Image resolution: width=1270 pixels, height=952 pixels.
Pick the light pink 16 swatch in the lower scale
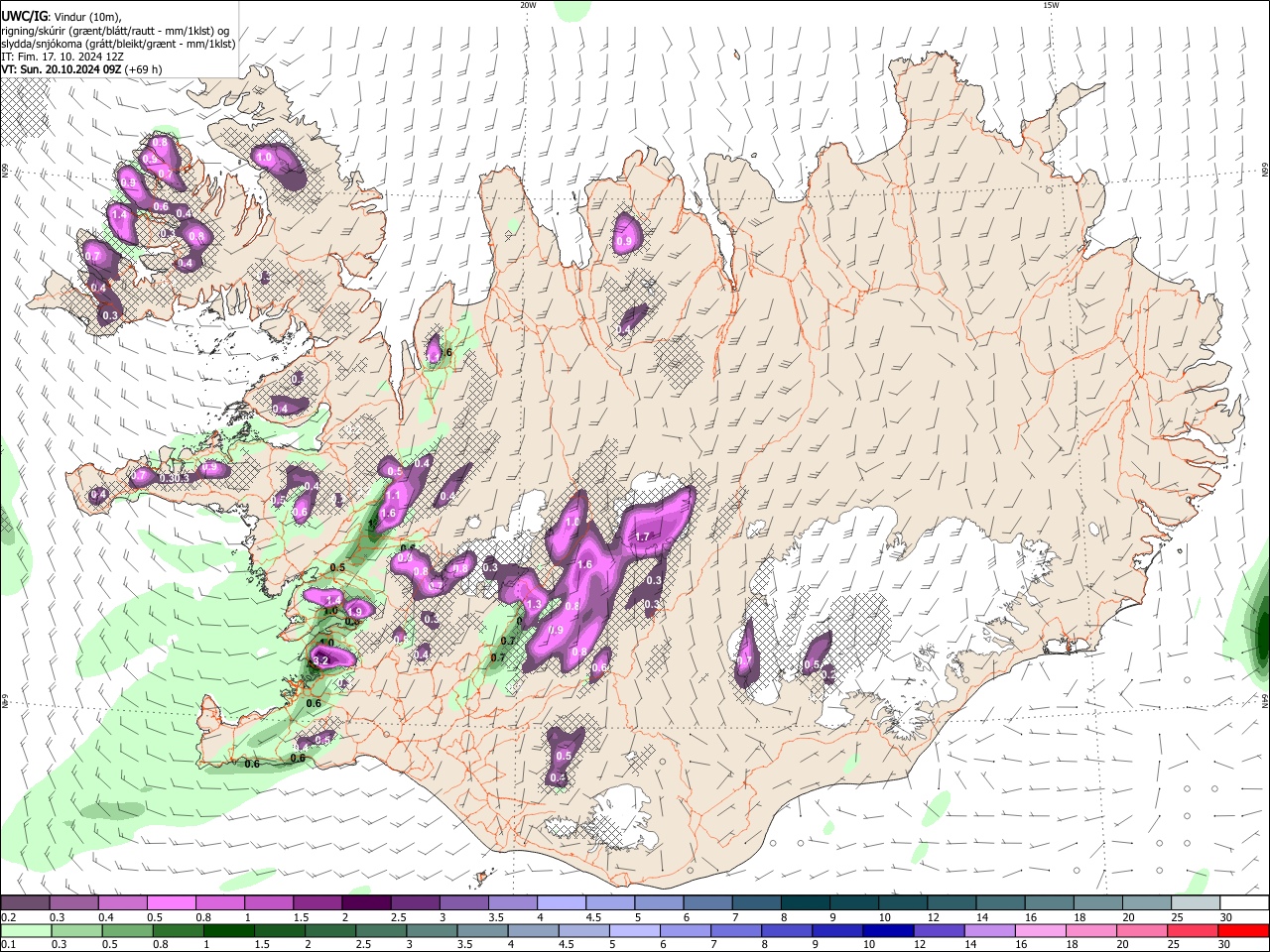pos(1040,930)
